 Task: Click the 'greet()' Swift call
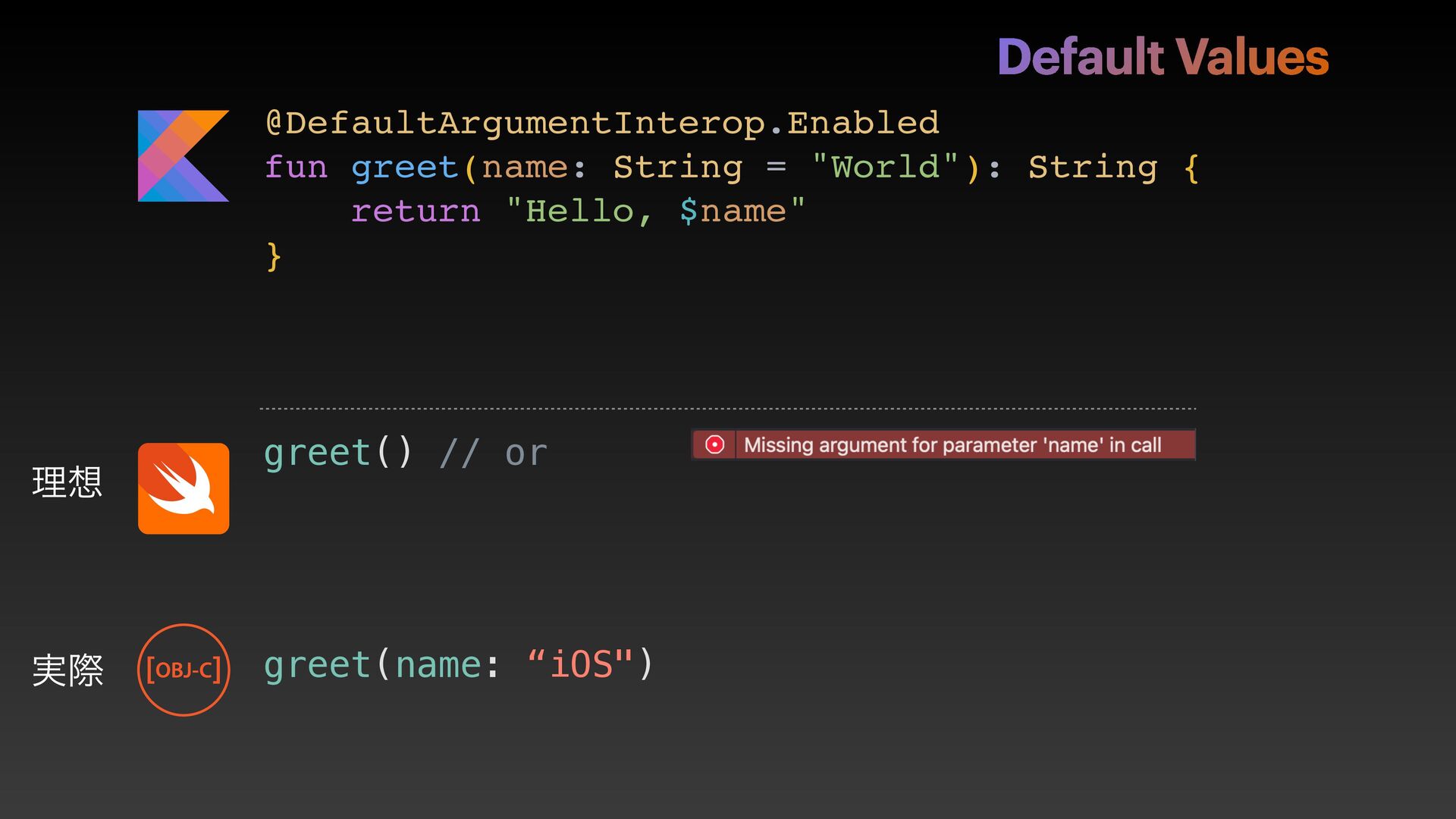[x=338, y=453]
